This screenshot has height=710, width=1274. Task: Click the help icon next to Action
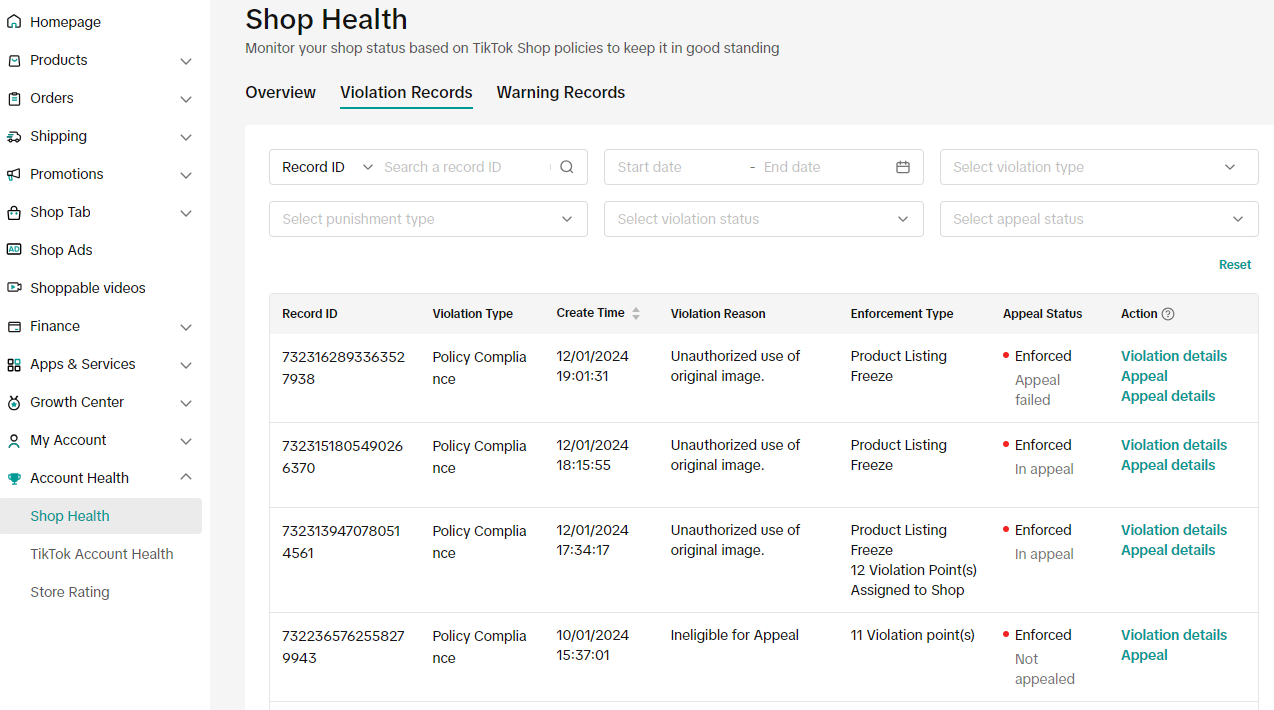point(1168,314)
